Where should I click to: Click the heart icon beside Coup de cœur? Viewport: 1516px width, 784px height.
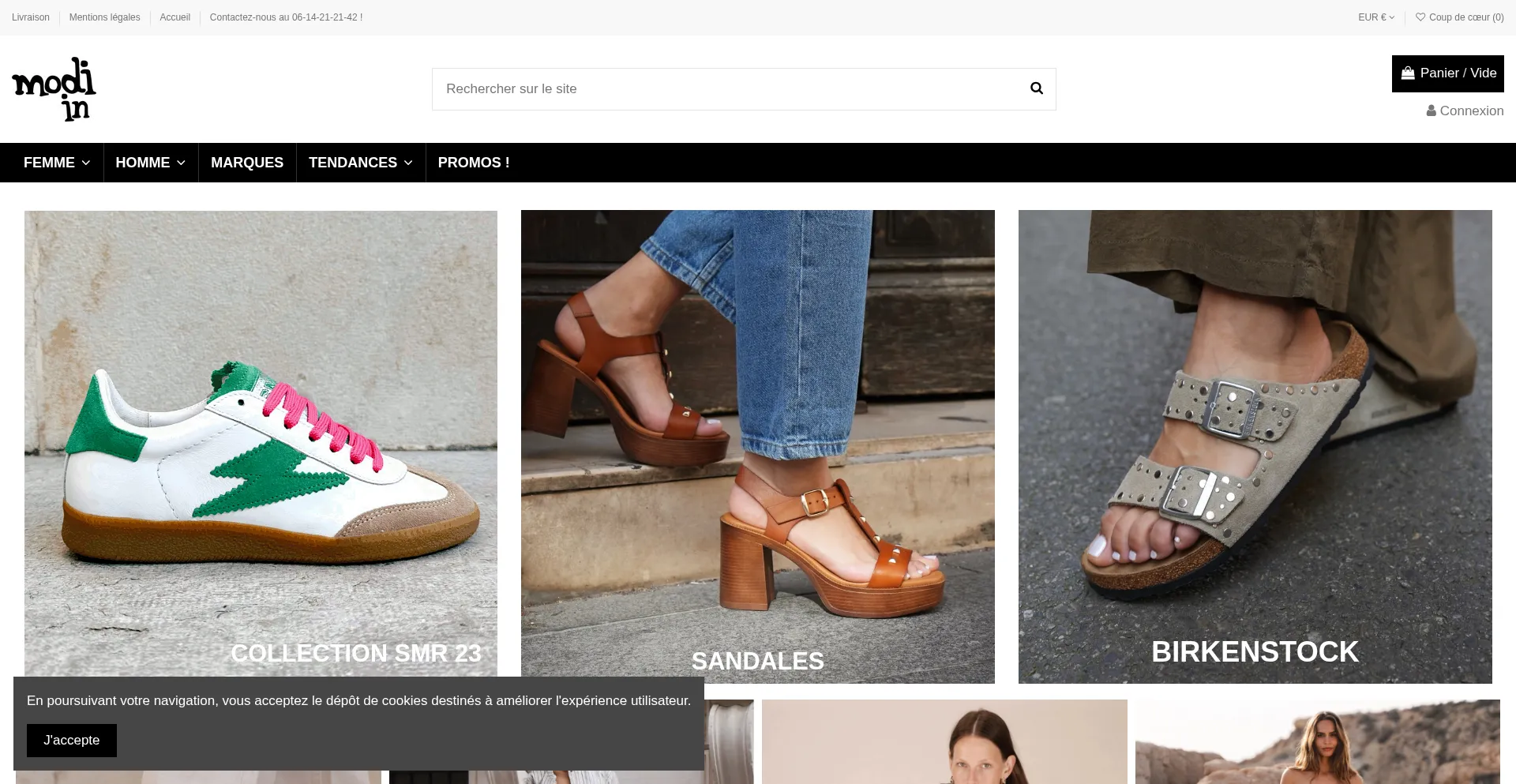pos(1420,17)
